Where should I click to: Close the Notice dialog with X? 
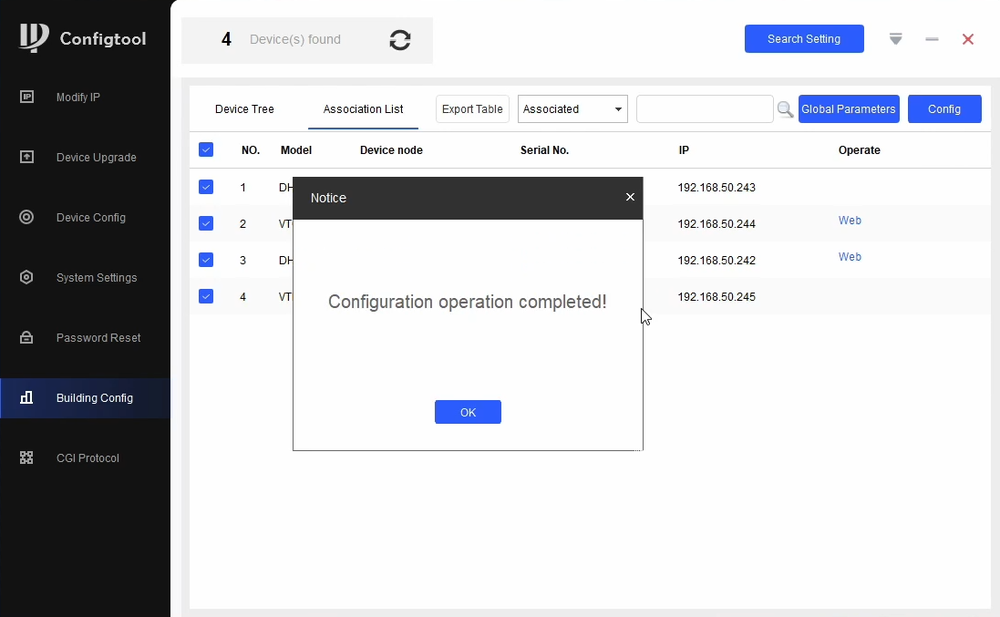(630, 197)
